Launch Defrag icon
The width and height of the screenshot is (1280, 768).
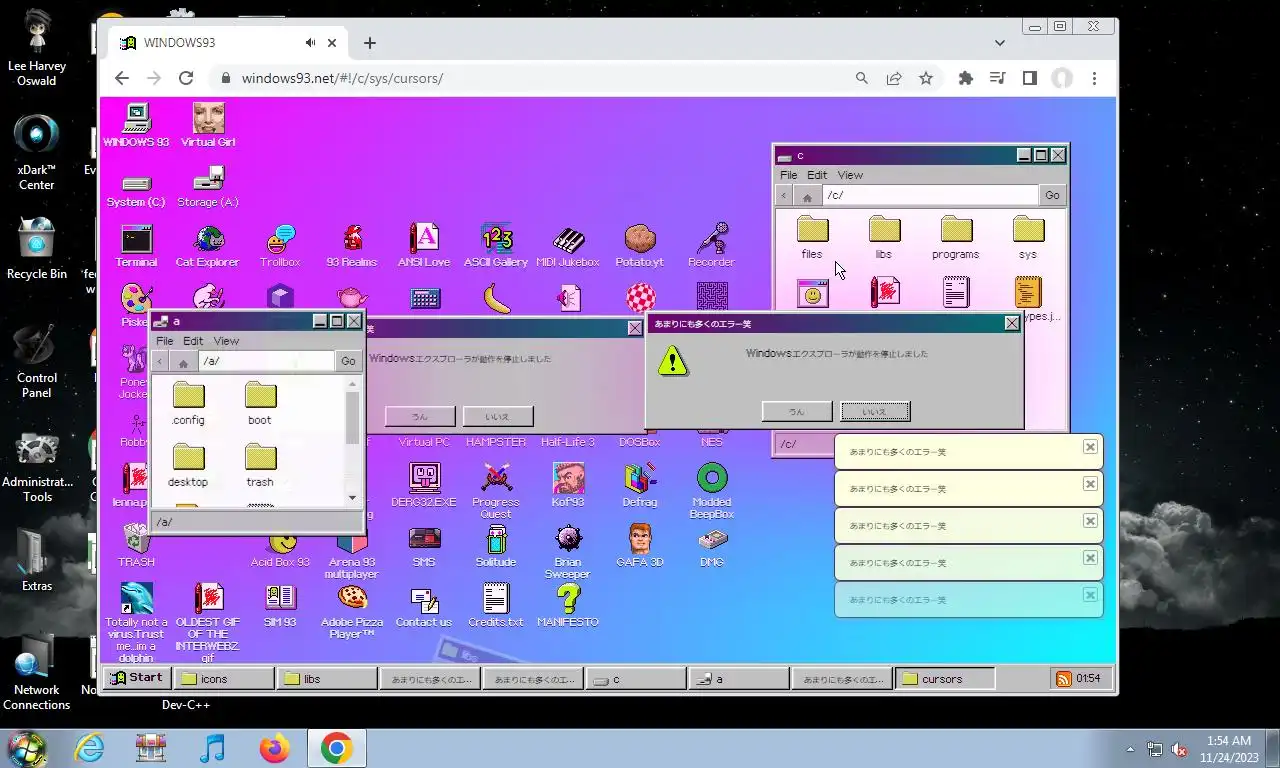pyautogui.click(x=640, y=486)
